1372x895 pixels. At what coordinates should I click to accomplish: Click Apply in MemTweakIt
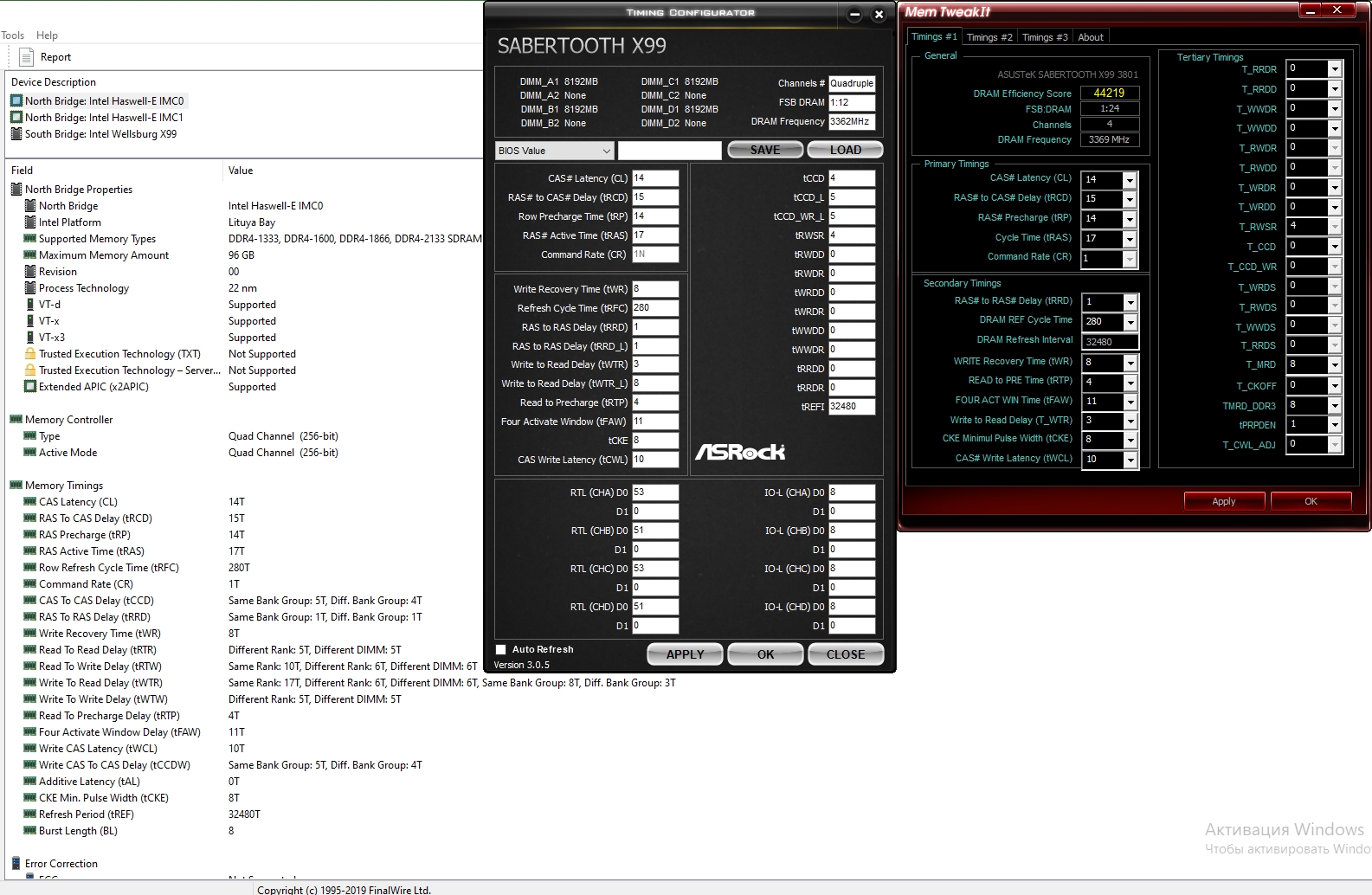pyautogui.click(x=1224, y=501)
